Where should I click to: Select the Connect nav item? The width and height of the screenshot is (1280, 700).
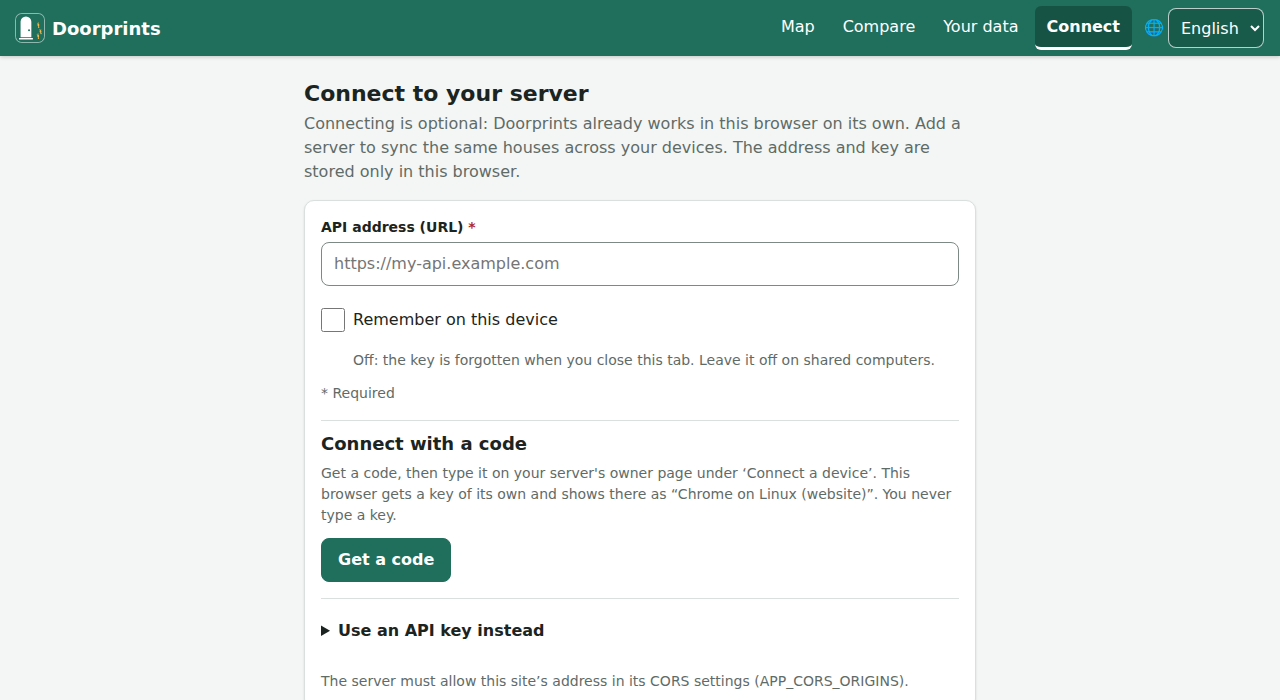click(x=1083, y=27)
